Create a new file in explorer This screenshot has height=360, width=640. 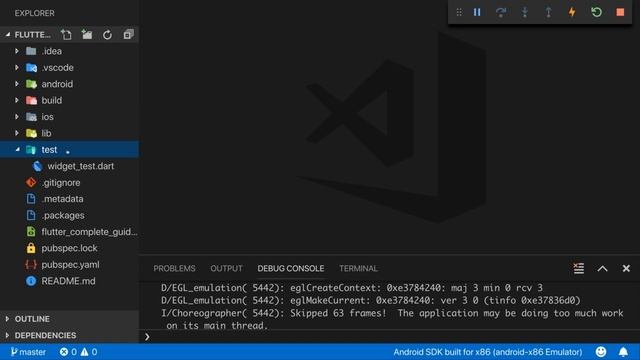click(x=66, y=35)
